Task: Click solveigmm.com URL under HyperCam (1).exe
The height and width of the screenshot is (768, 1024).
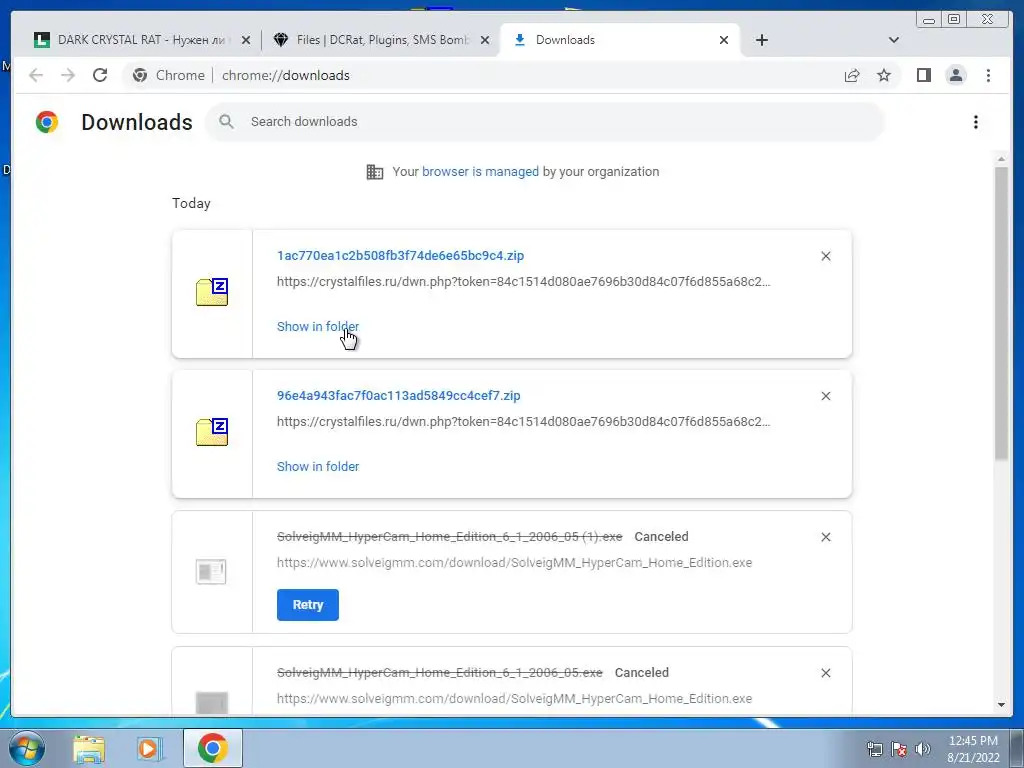Action: (515, 562)
